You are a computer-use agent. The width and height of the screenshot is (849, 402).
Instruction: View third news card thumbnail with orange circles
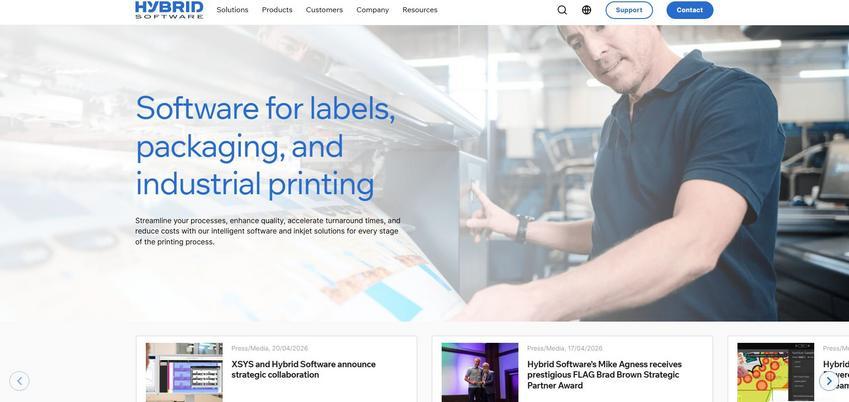click(x=775, y=372)
